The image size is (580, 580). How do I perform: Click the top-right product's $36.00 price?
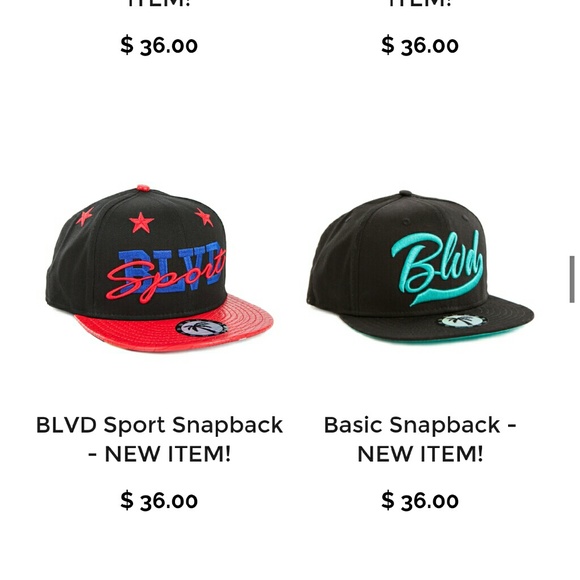[420, 45]
